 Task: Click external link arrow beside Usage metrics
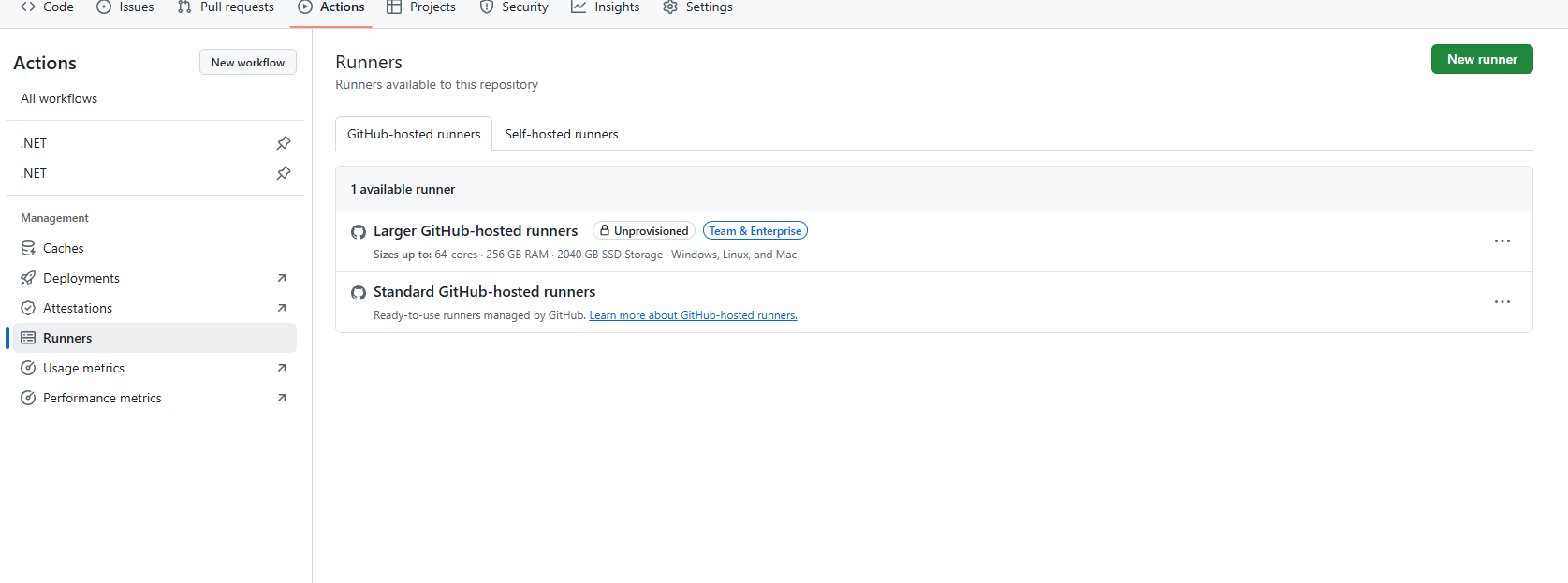tap(282, 368)
